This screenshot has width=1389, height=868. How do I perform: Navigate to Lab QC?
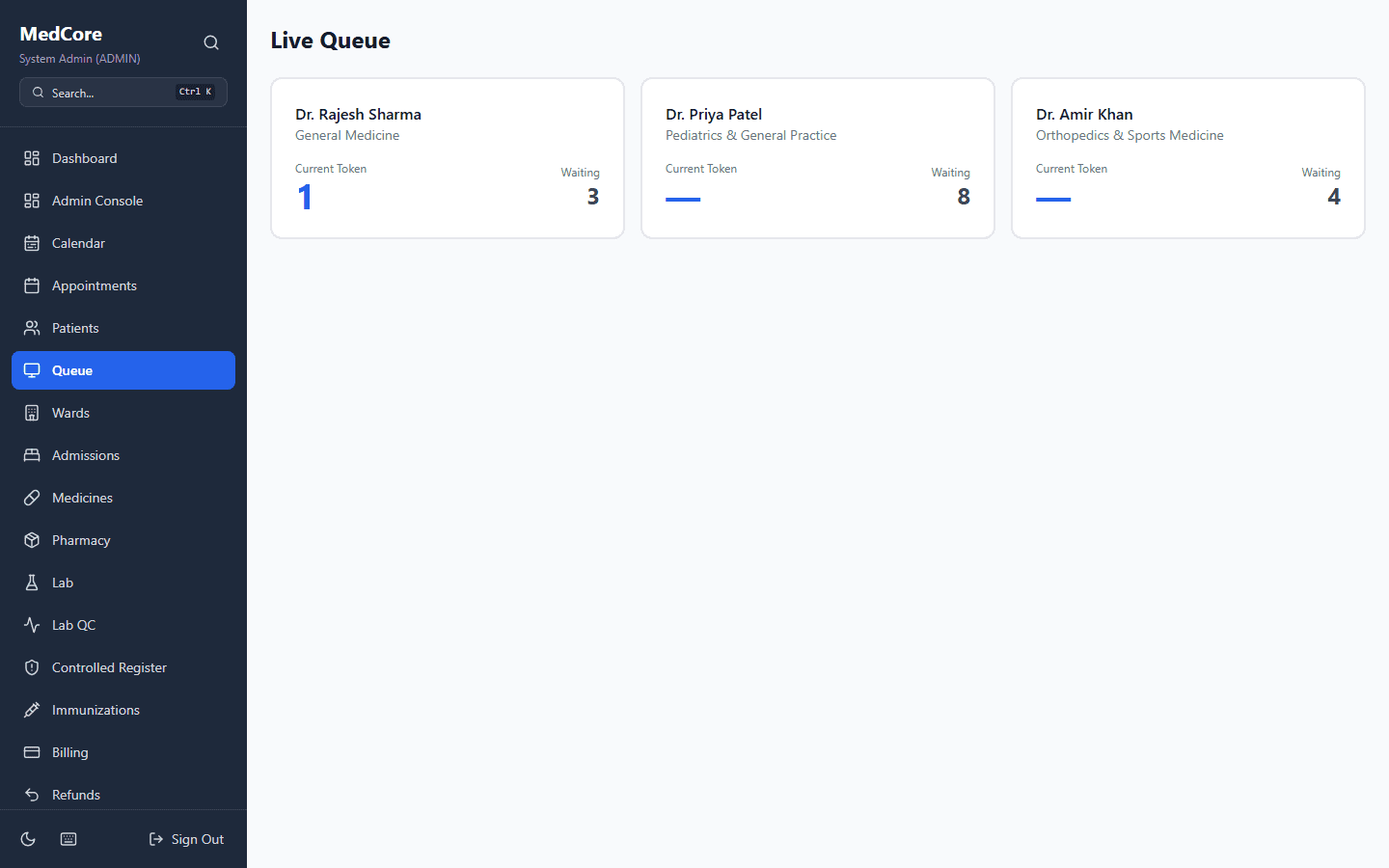(x=73, y=625)
